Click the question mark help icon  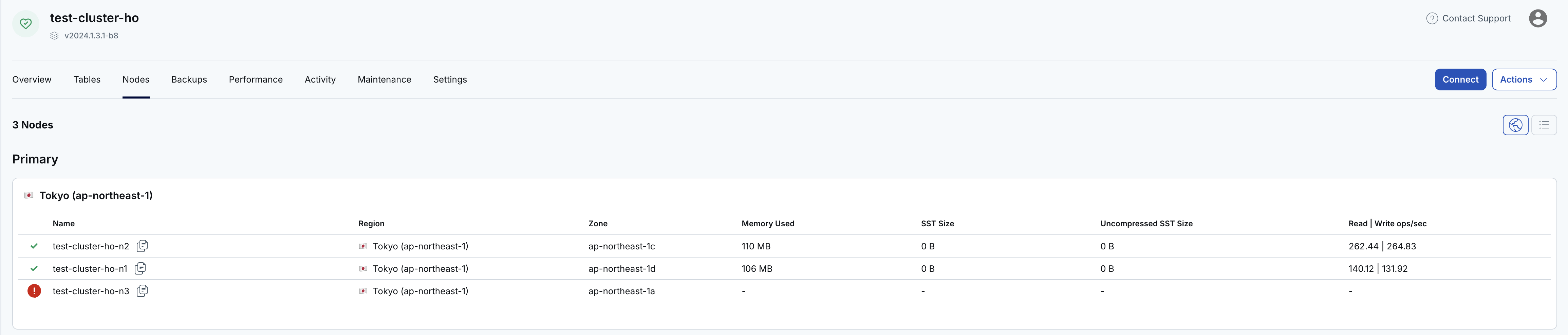click(x=1432, y=18)
